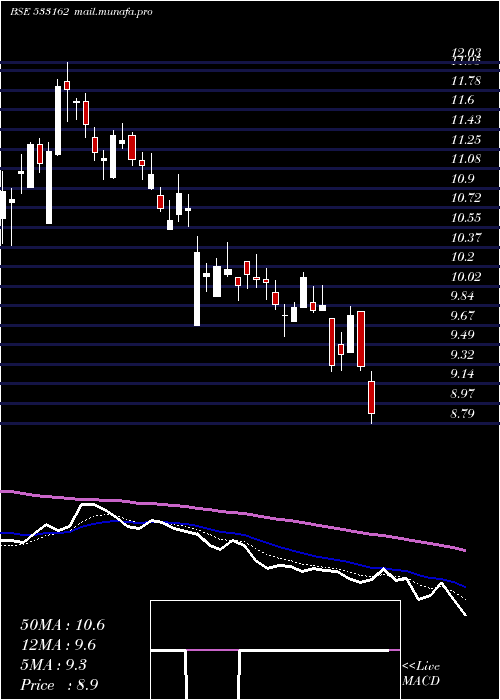Click the mail.munafa.pro watermark text

tap(113, 12)
